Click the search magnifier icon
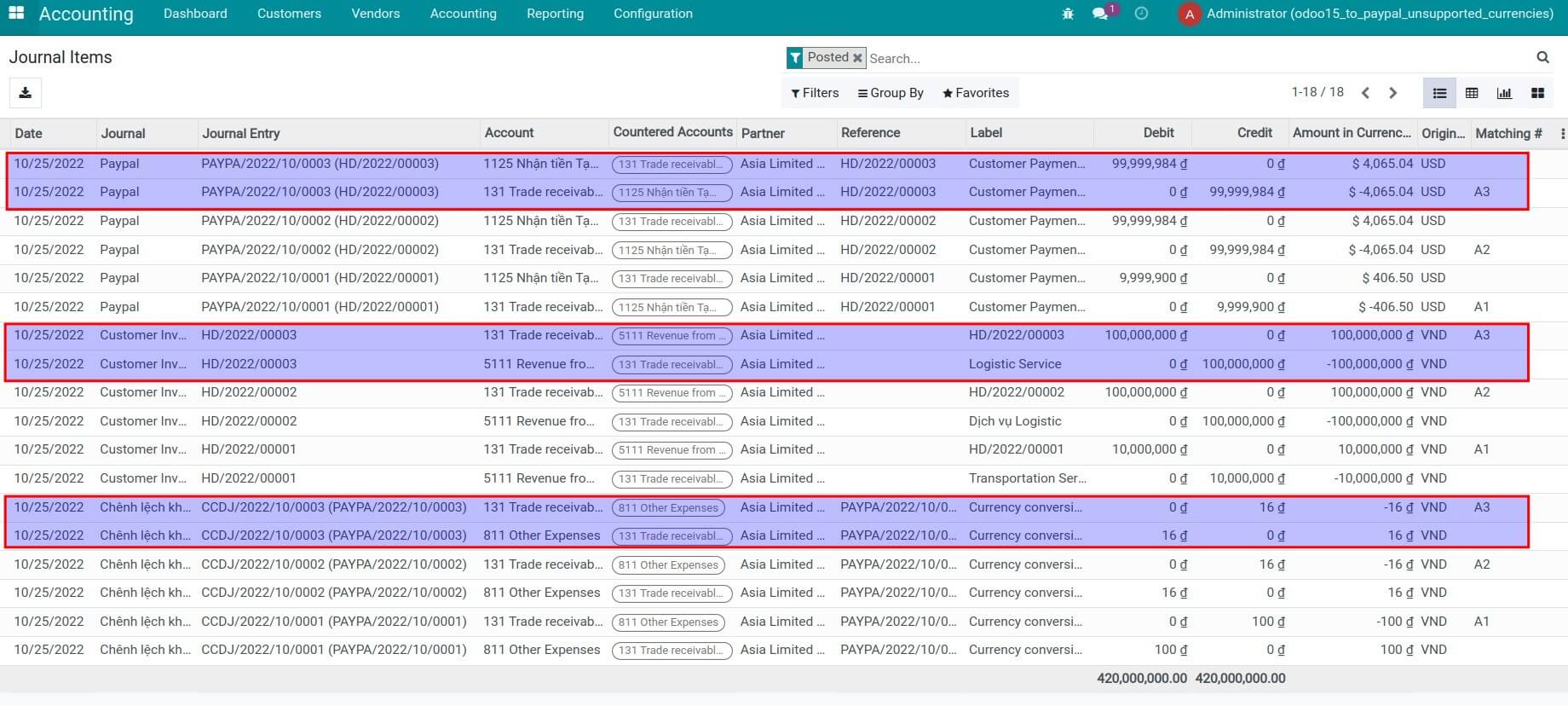1568x706 pixels. click(x=1542, y=57)
